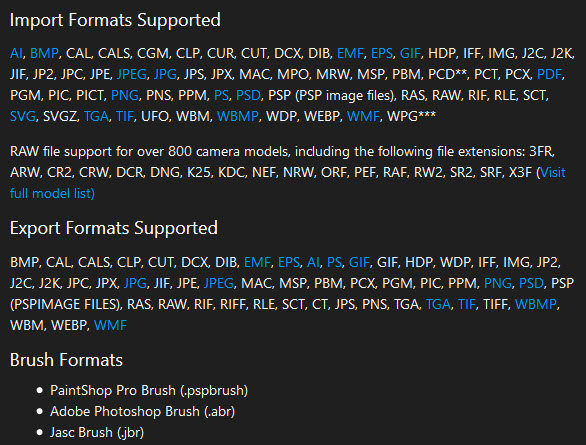This screenshot has width=586, height=445.
Task: Open the AI link in import formats
Action: [x=16, y=53]
